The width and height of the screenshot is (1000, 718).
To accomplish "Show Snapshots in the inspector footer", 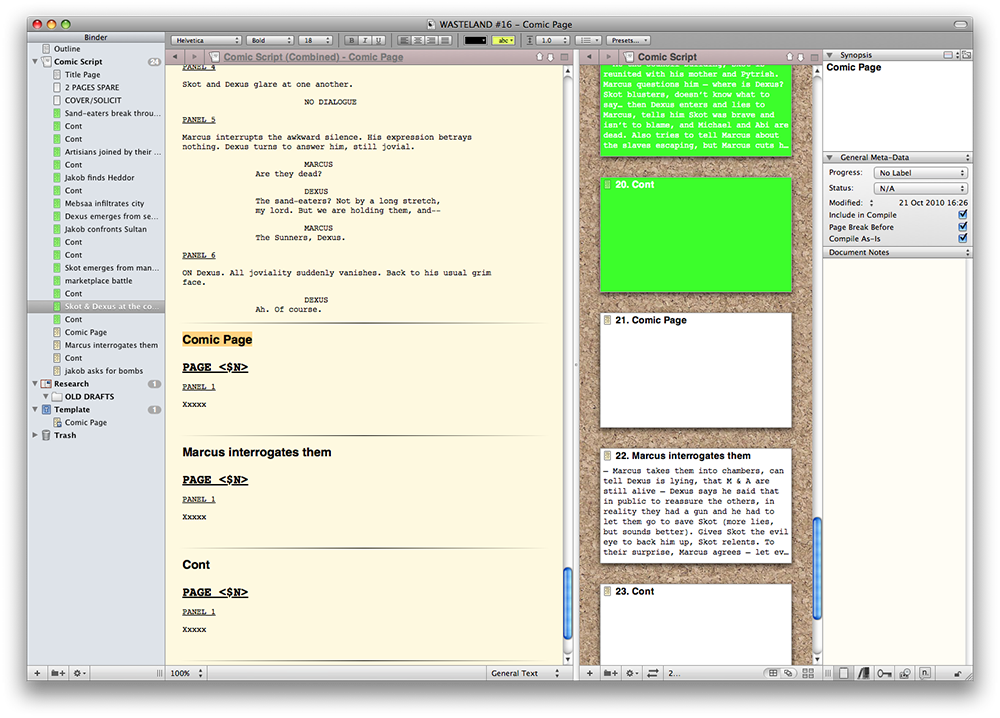I will pos(905,673).
